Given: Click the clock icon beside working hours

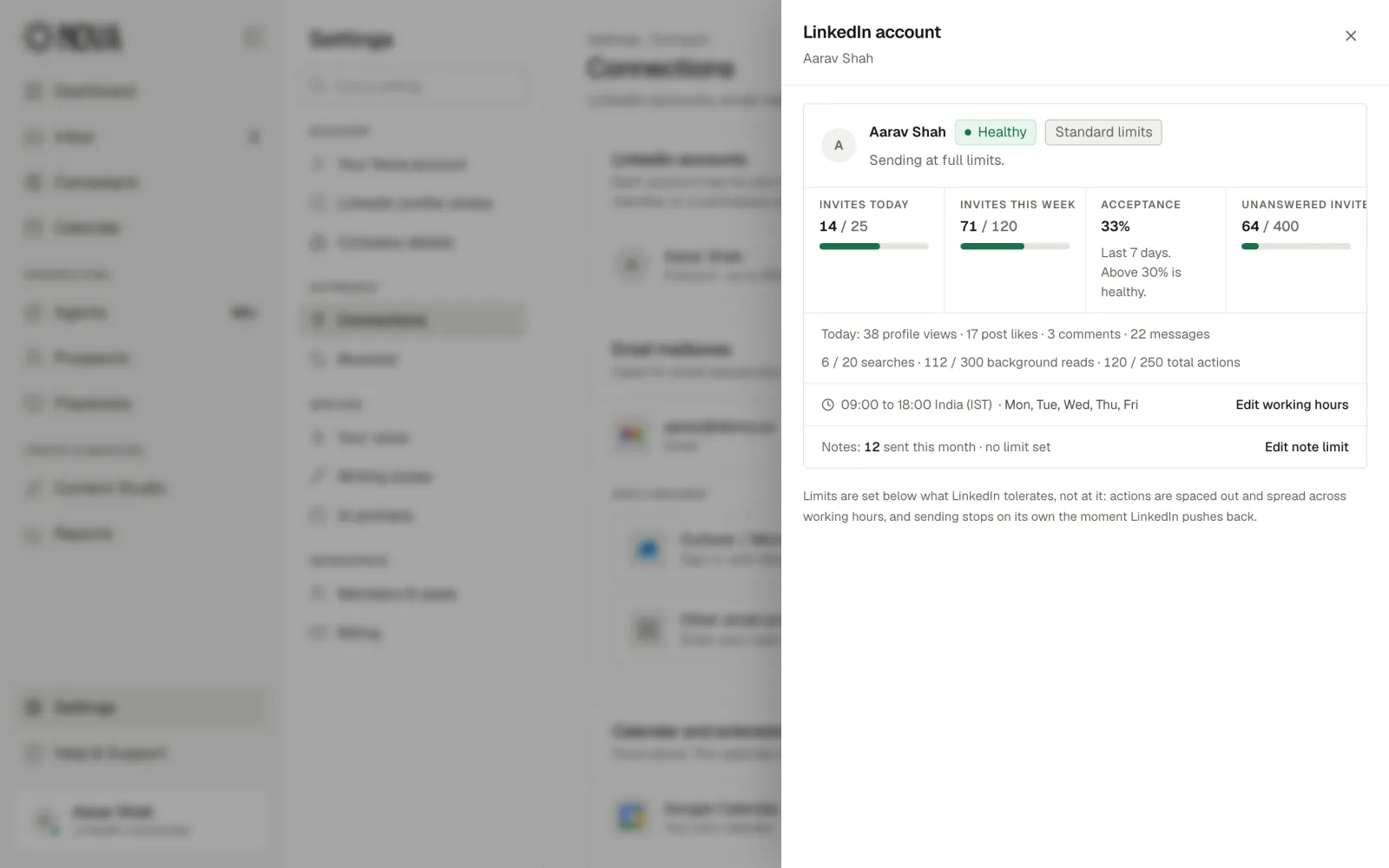Looking at the screenshot, I should tap(827, 404).
